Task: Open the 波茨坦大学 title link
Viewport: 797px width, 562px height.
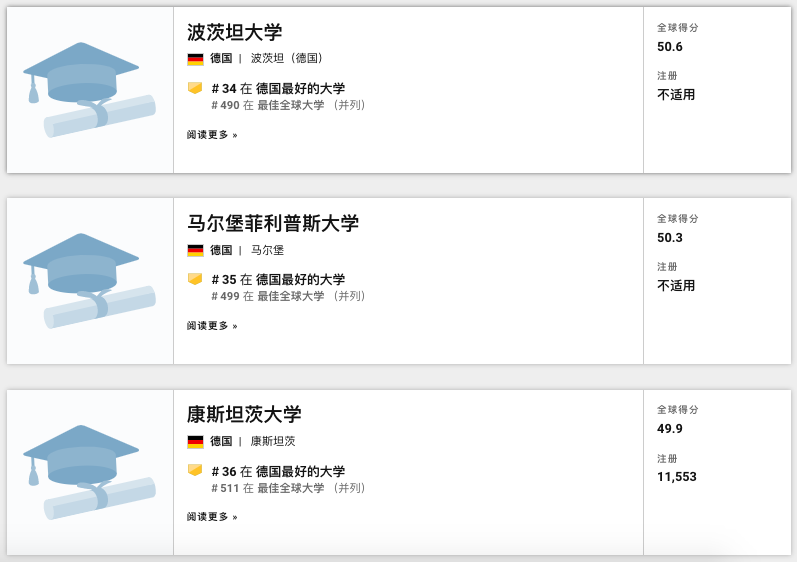Action: pyautogui.click(x=234, y=32)
